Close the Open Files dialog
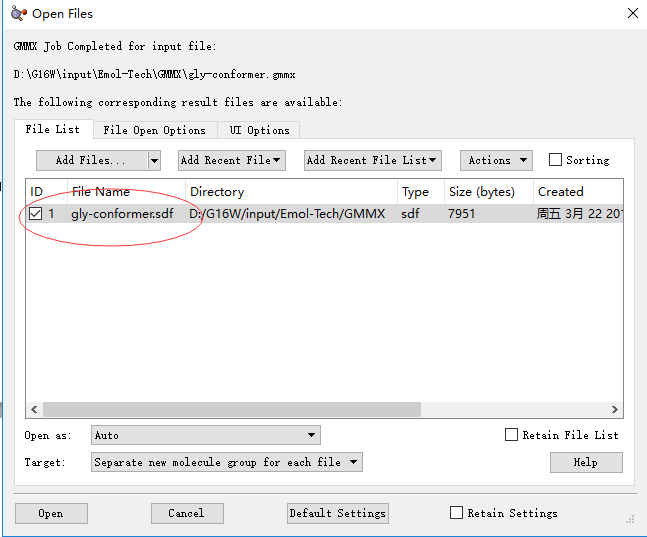Image resolution: width=647 pixels, height=537 pixels. pyautogui.click(x=632, y=14)
